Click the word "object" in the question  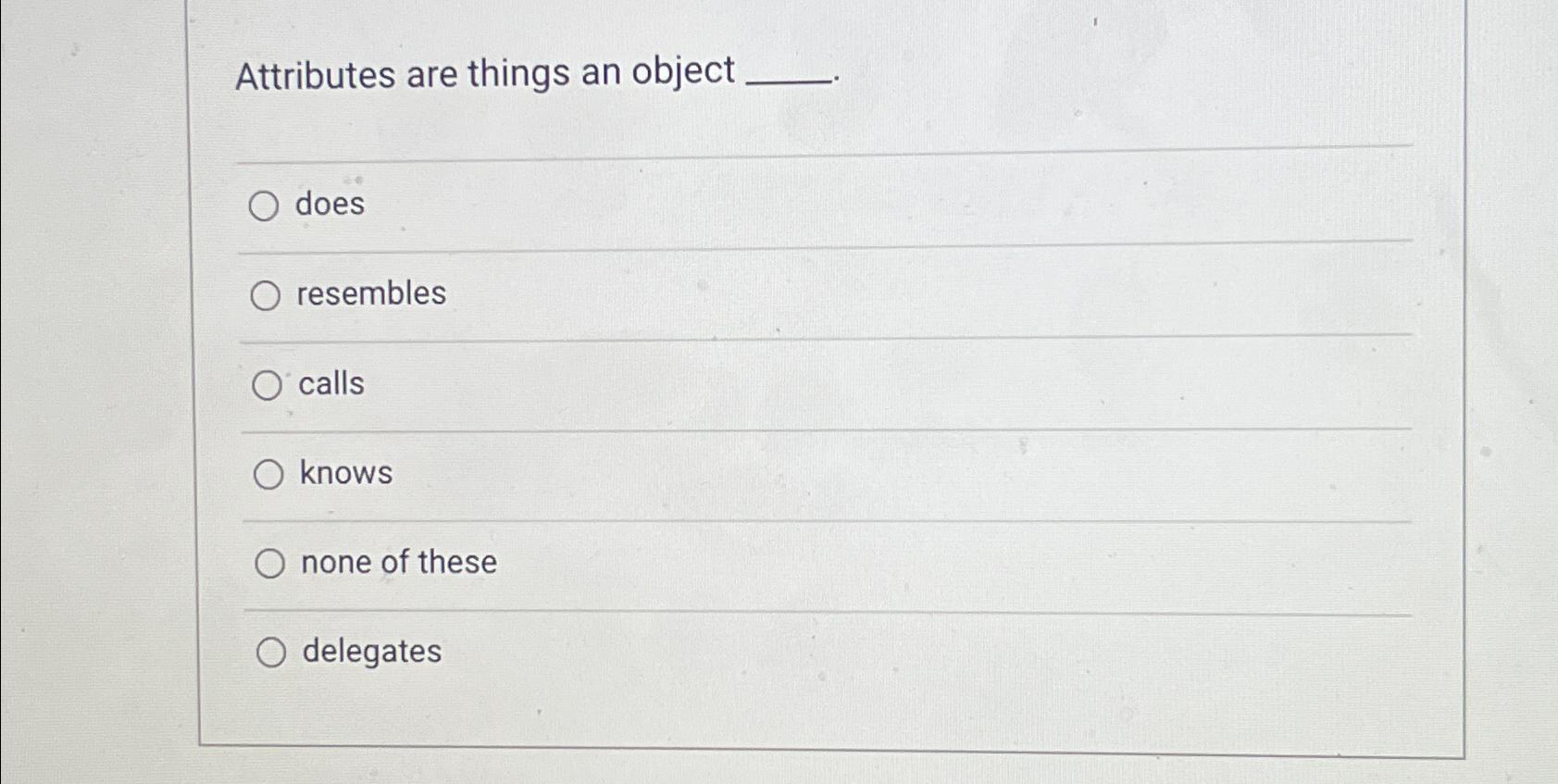pos(684,74)
